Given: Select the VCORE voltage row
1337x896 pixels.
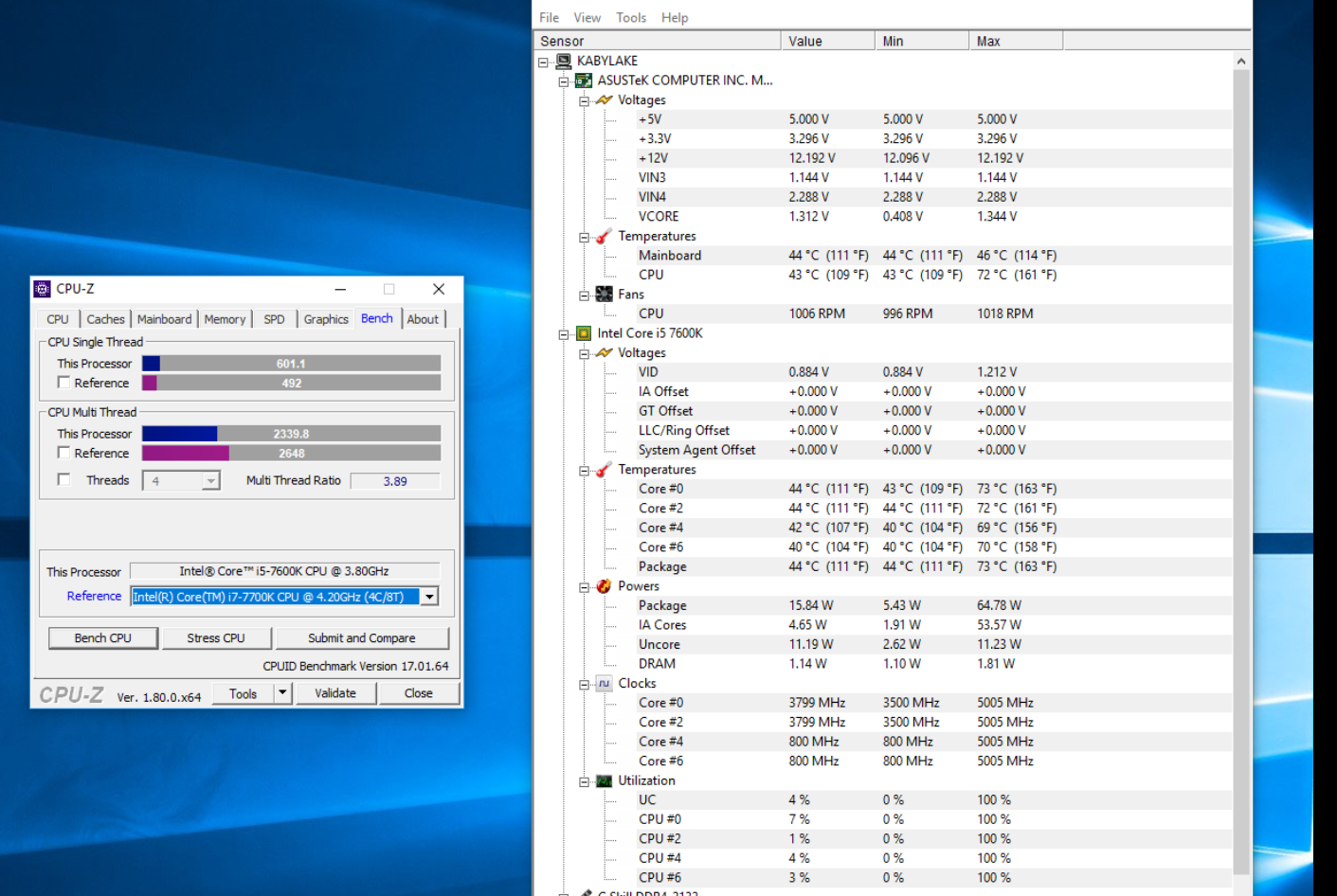Looking at the screenshot, I should coord(884,217).
